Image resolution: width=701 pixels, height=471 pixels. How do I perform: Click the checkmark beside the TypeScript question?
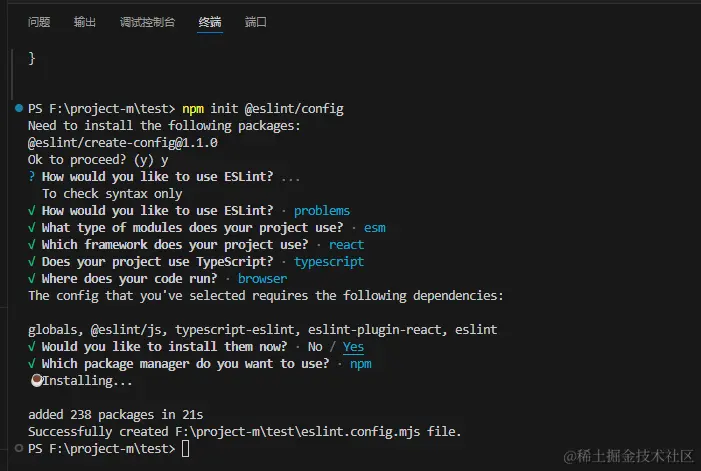(32, 261)
